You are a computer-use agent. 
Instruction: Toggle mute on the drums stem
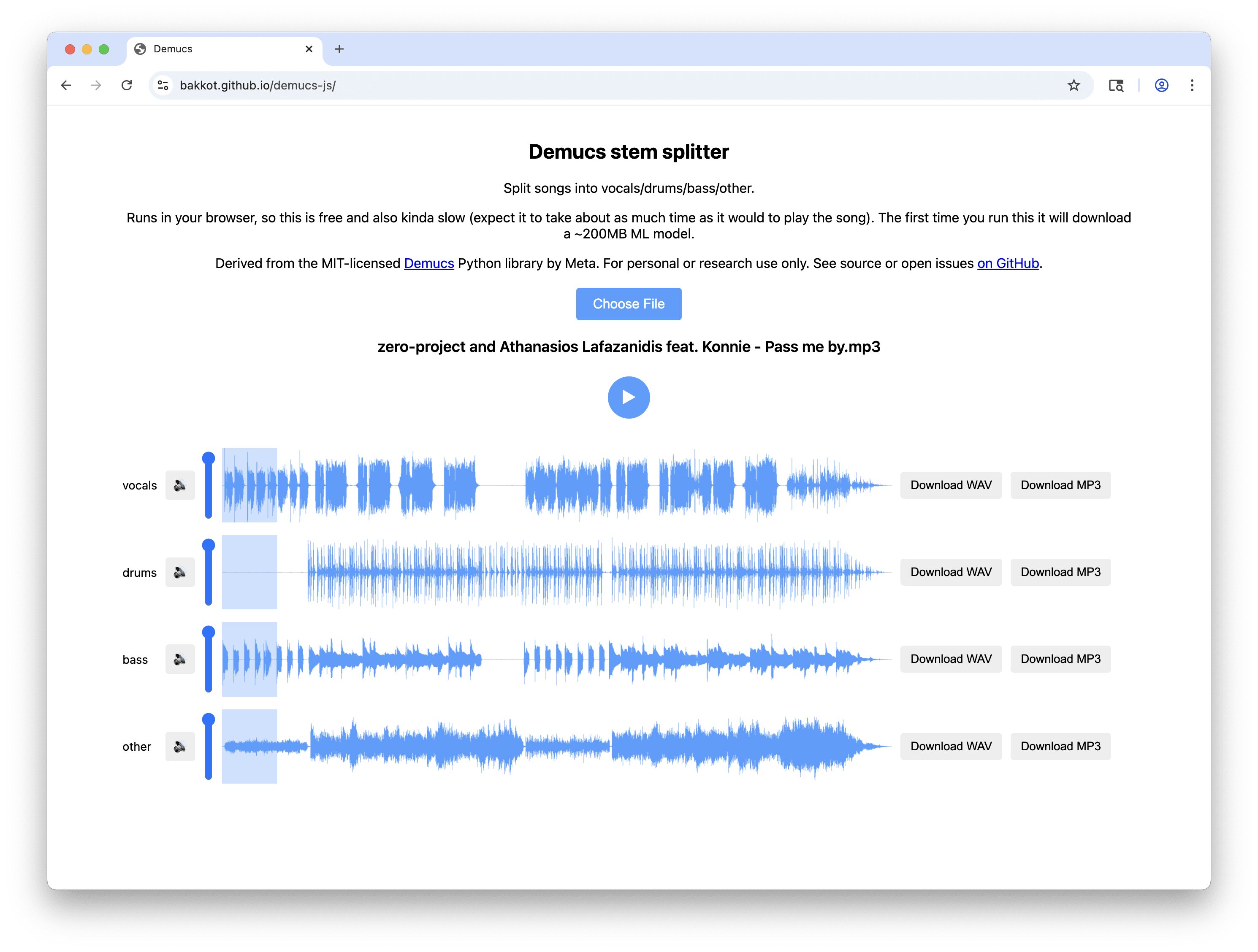coord(180,572)
